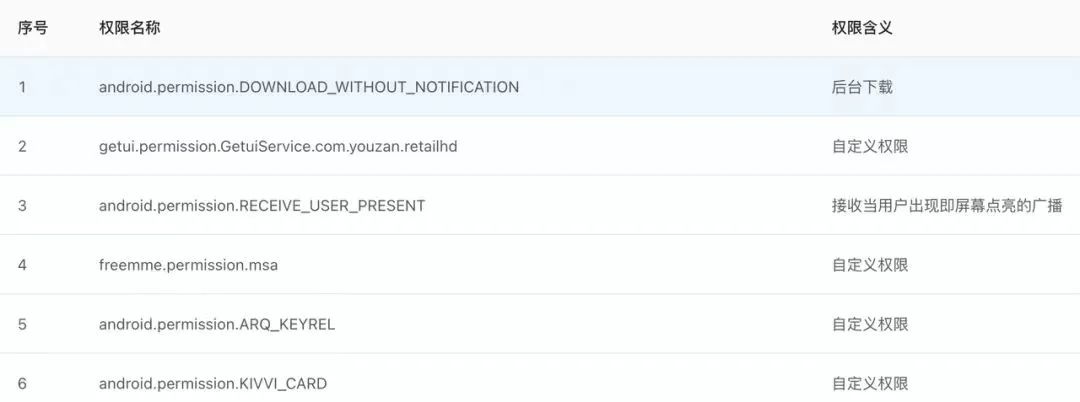Viewport: 1080px width, 402px height.
Task: Click row number 1
Action: [22, 87]
